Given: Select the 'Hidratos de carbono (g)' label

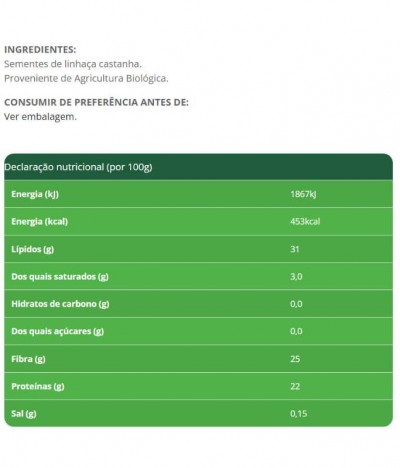Looking at the screenshot, I should [x=60, y=304].
